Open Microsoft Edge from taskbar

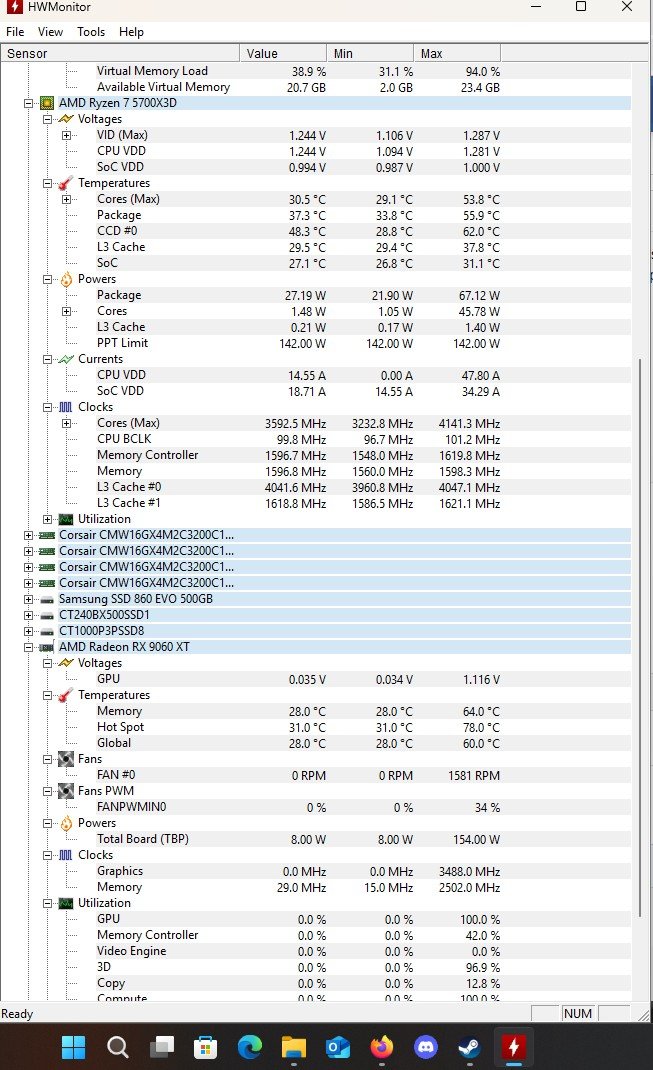click(250, 1047)
